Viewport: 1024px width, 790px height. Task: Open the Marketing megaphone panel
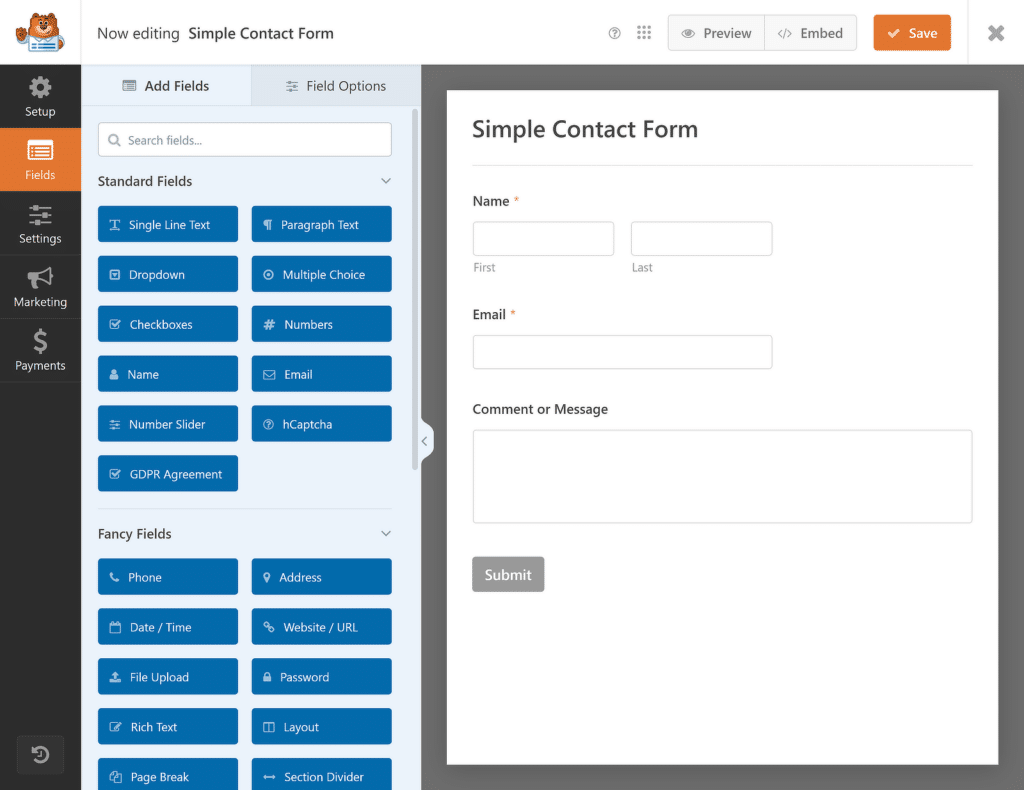pos(40,287)
